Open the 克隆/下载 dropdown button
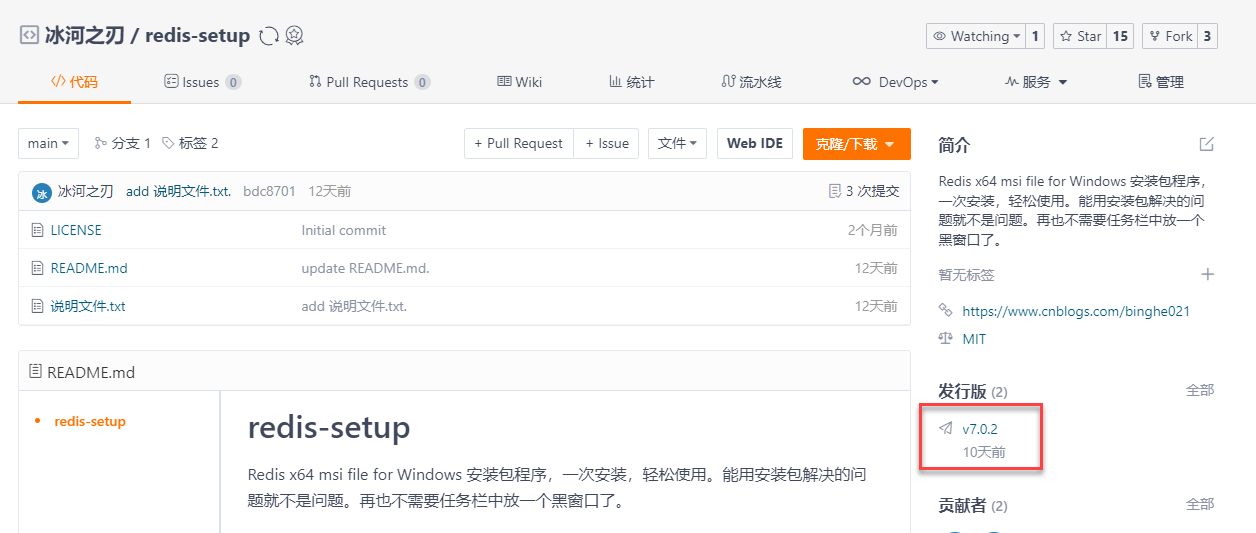Viewport: 1256px width, 533px height. 856,143
